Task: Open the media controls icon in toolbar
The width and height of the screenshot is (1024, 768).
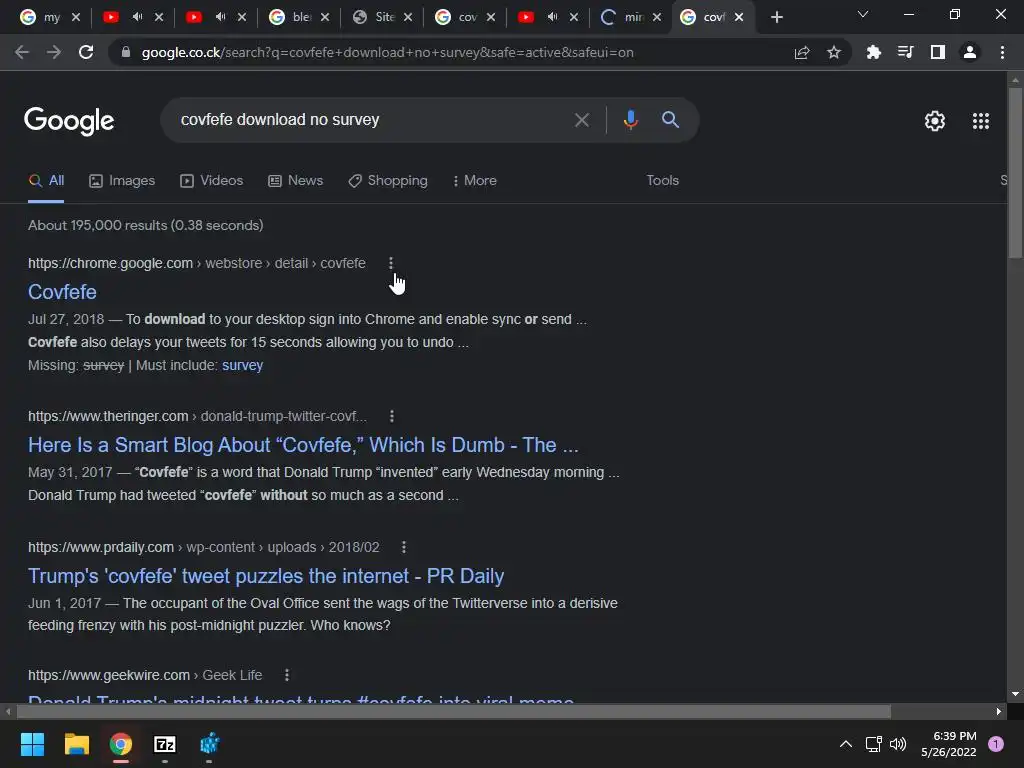Action: (905, 52)
